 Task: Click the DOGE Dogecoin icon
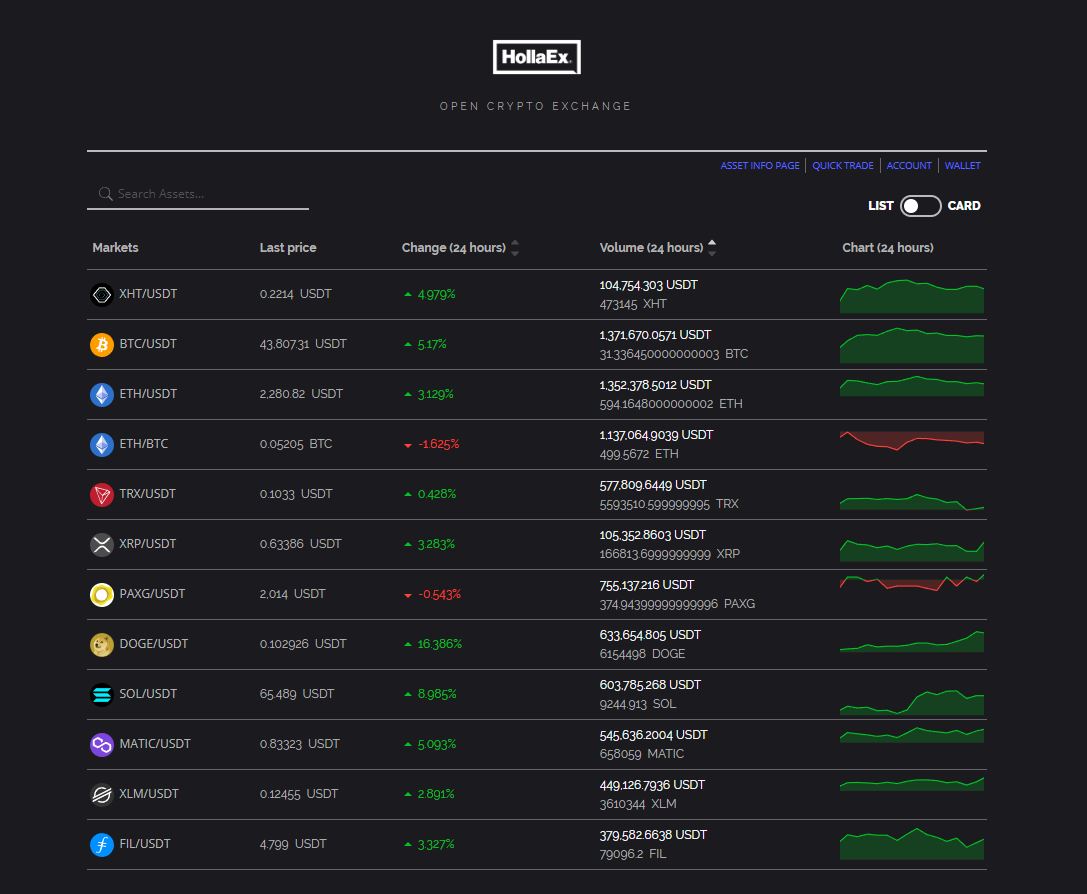(101, 644)
